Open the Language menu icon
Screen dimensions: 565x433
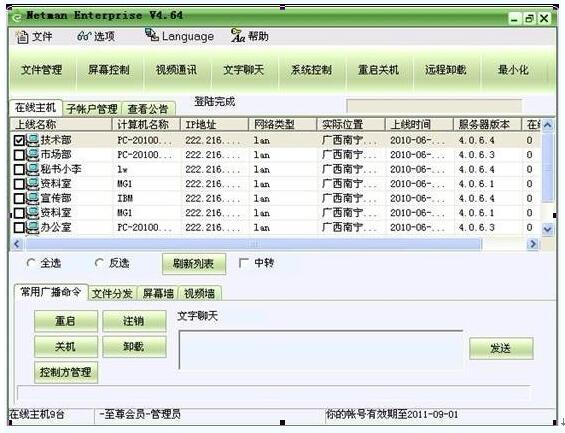[152, 35]
